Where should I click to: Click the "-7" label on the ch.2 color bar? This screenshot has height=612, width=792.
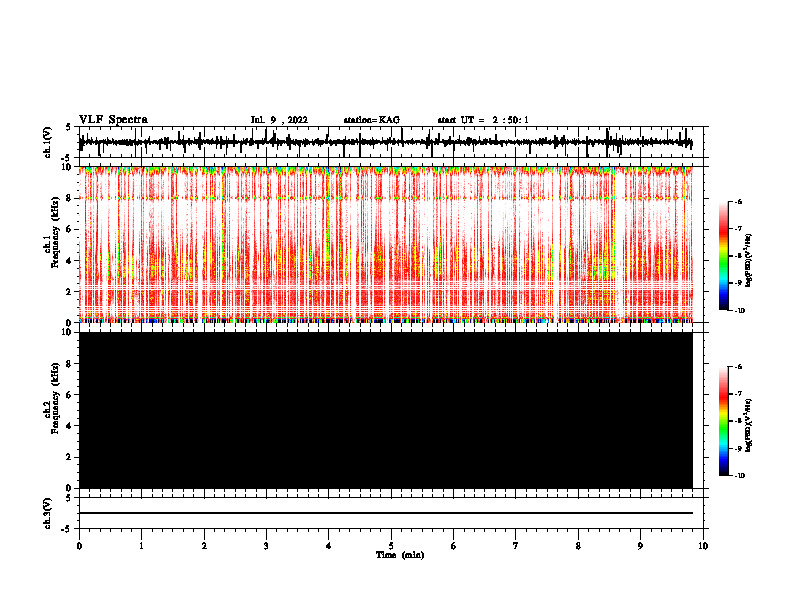[738, 394]
